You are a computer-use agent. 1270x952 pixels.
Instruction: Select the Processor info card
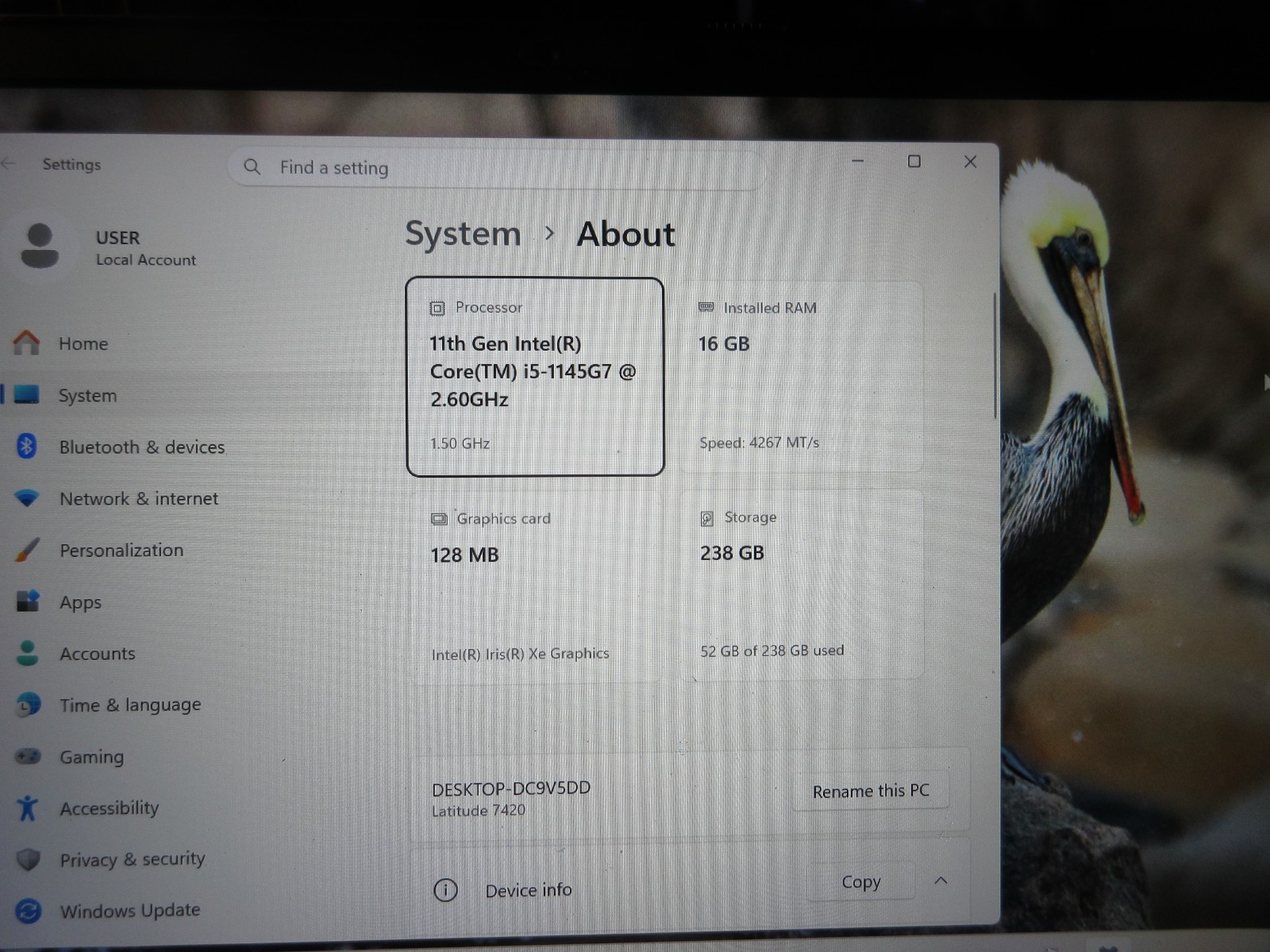pyautogui.click(x=535, y=377)
